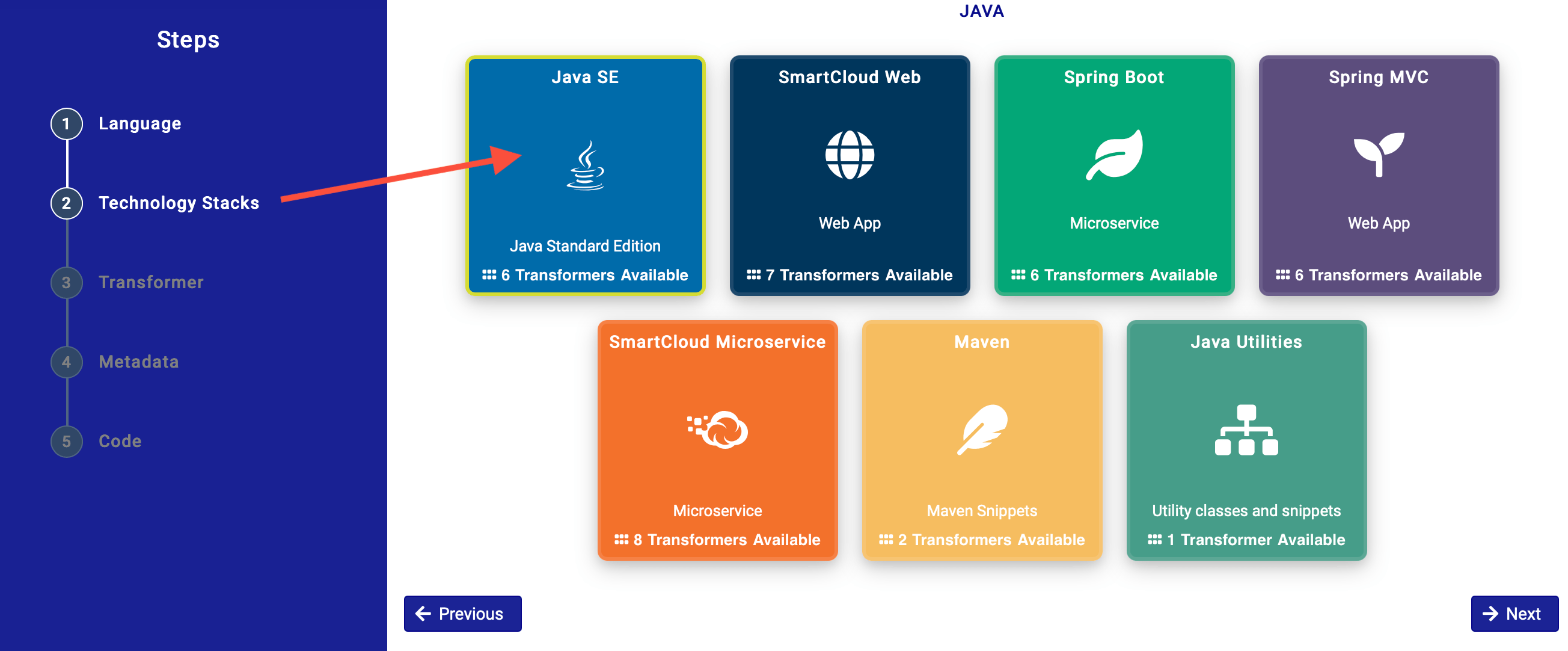The image size is (1568, 651).
Task: Click the Maven Snippets label
Action: click(982, 510)
